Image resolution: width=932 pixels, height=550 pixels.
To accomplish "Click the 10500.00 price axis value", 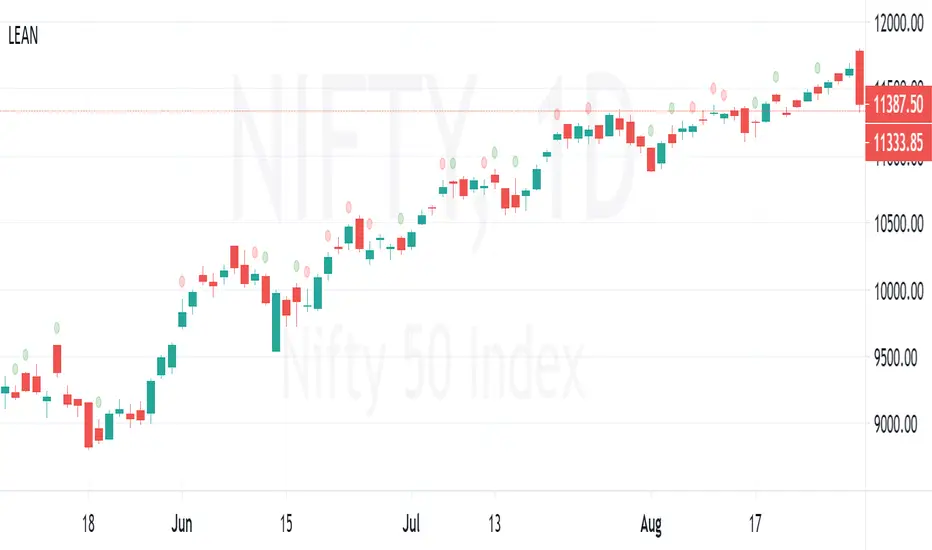I will click(x=898, y=223).
